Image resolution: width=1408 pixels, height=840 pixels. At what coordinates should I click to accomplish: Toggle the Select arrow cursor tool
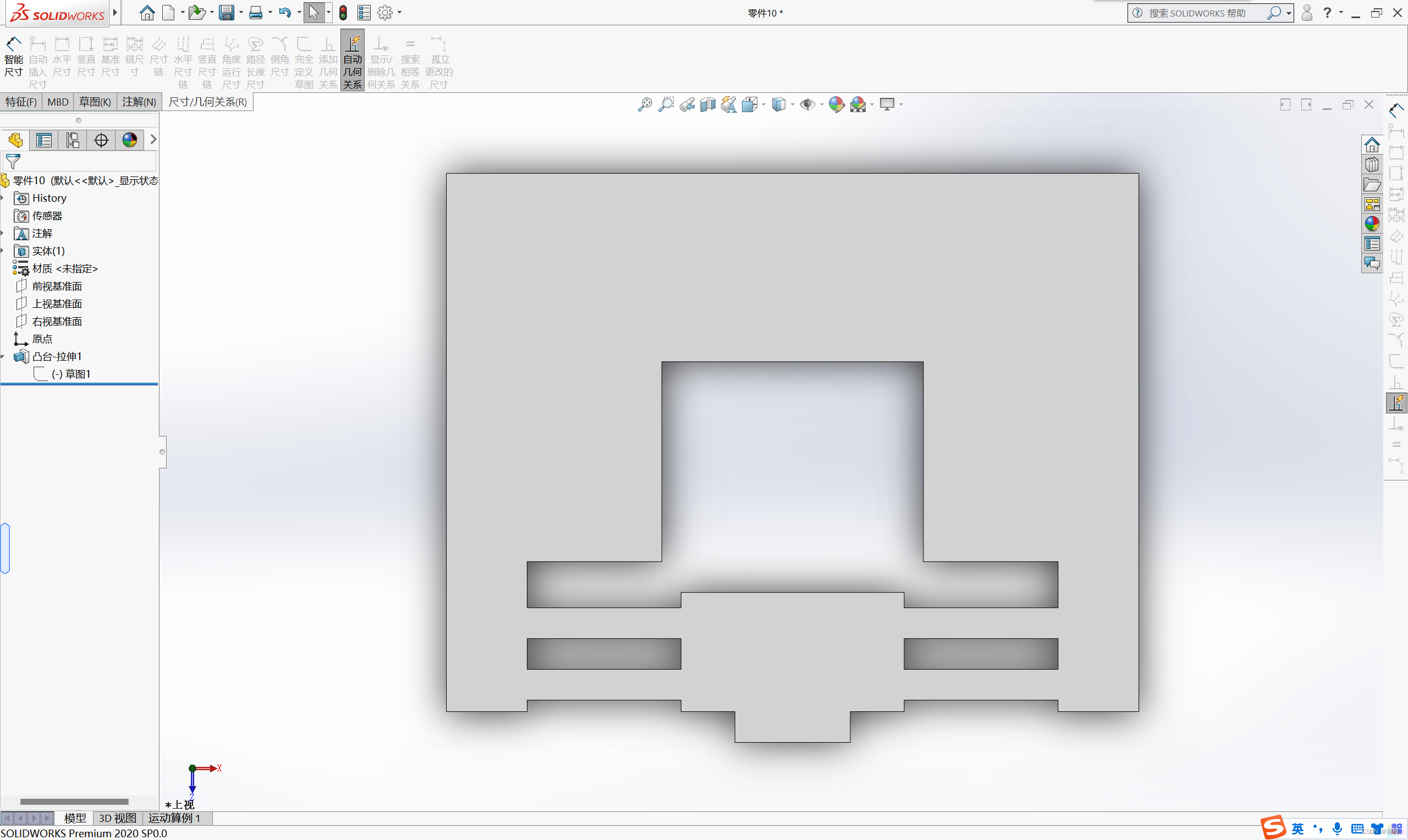tap(313, 13)
